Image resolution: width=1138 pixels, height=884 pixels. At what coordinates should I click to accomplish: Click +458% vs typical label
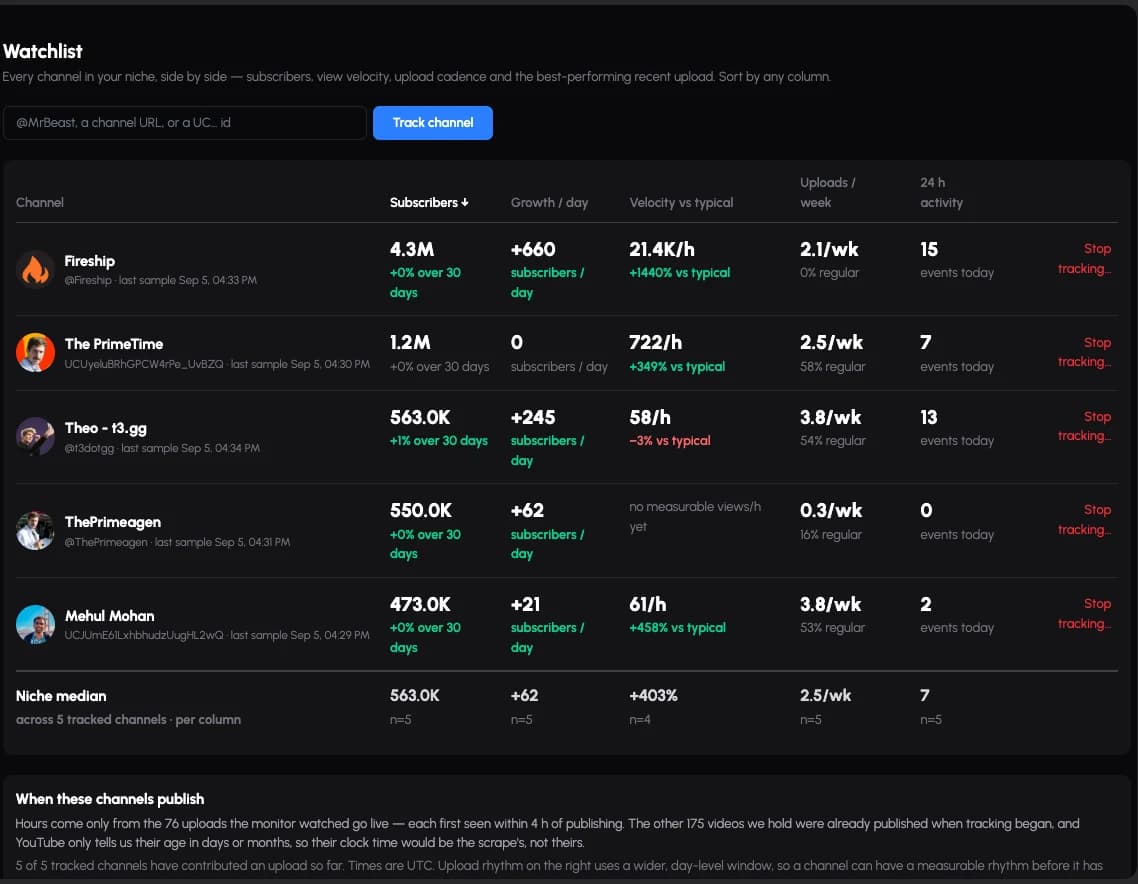coord(678,628)
